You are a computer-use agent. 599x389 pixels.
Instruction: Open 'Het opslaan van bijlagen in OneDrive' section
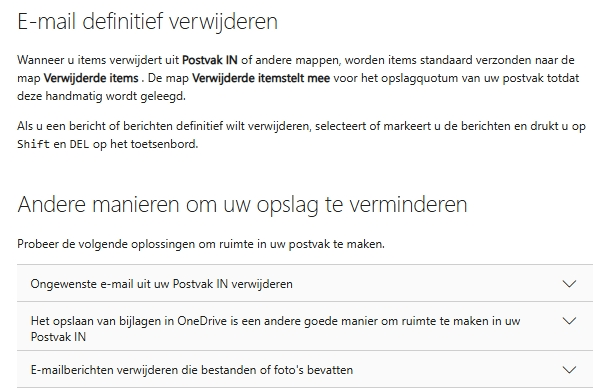(x=305, y=326)
